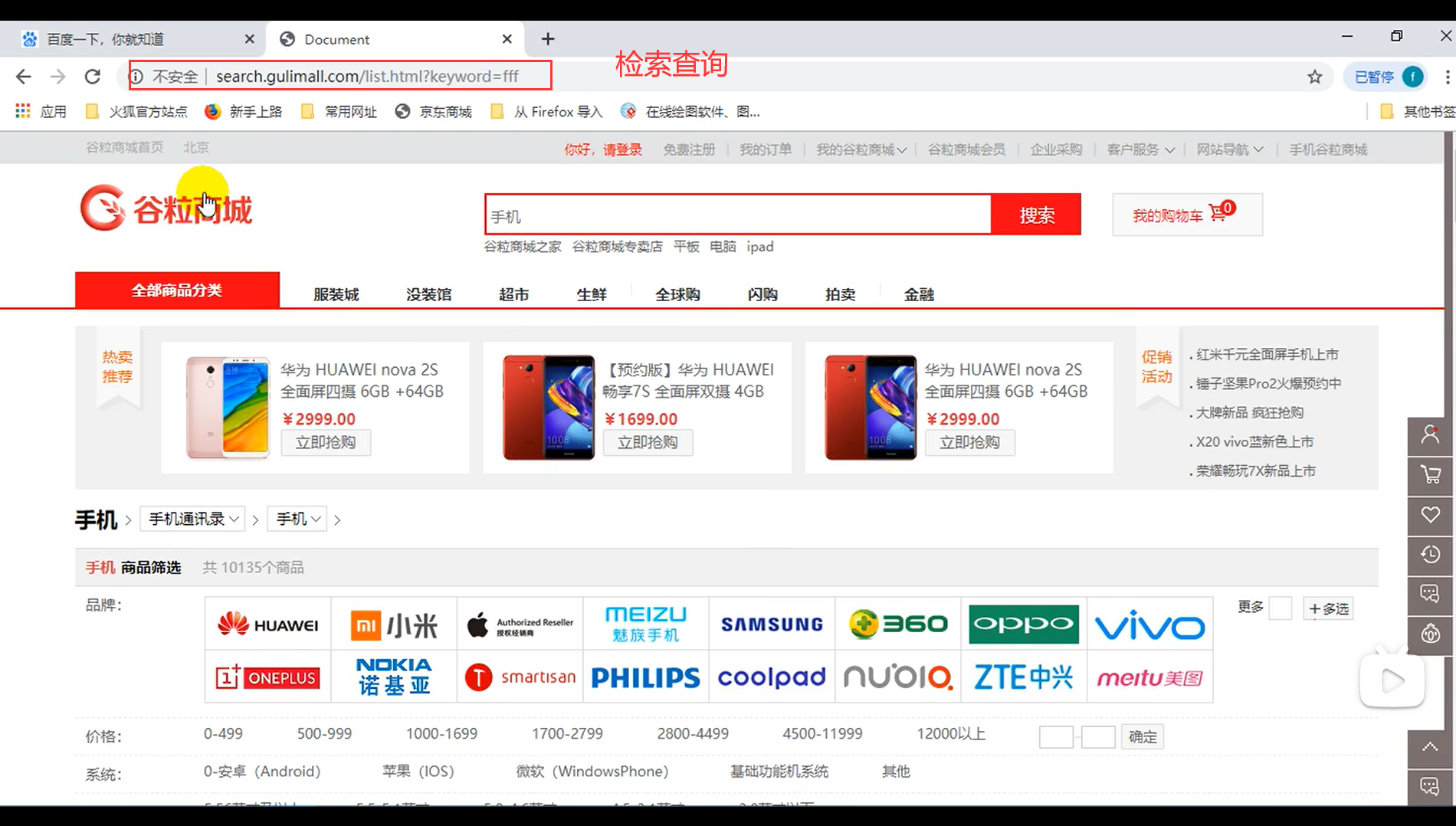Select HUAWEI brand logo
Viewport: 1456px width, 826px height.
268,624
